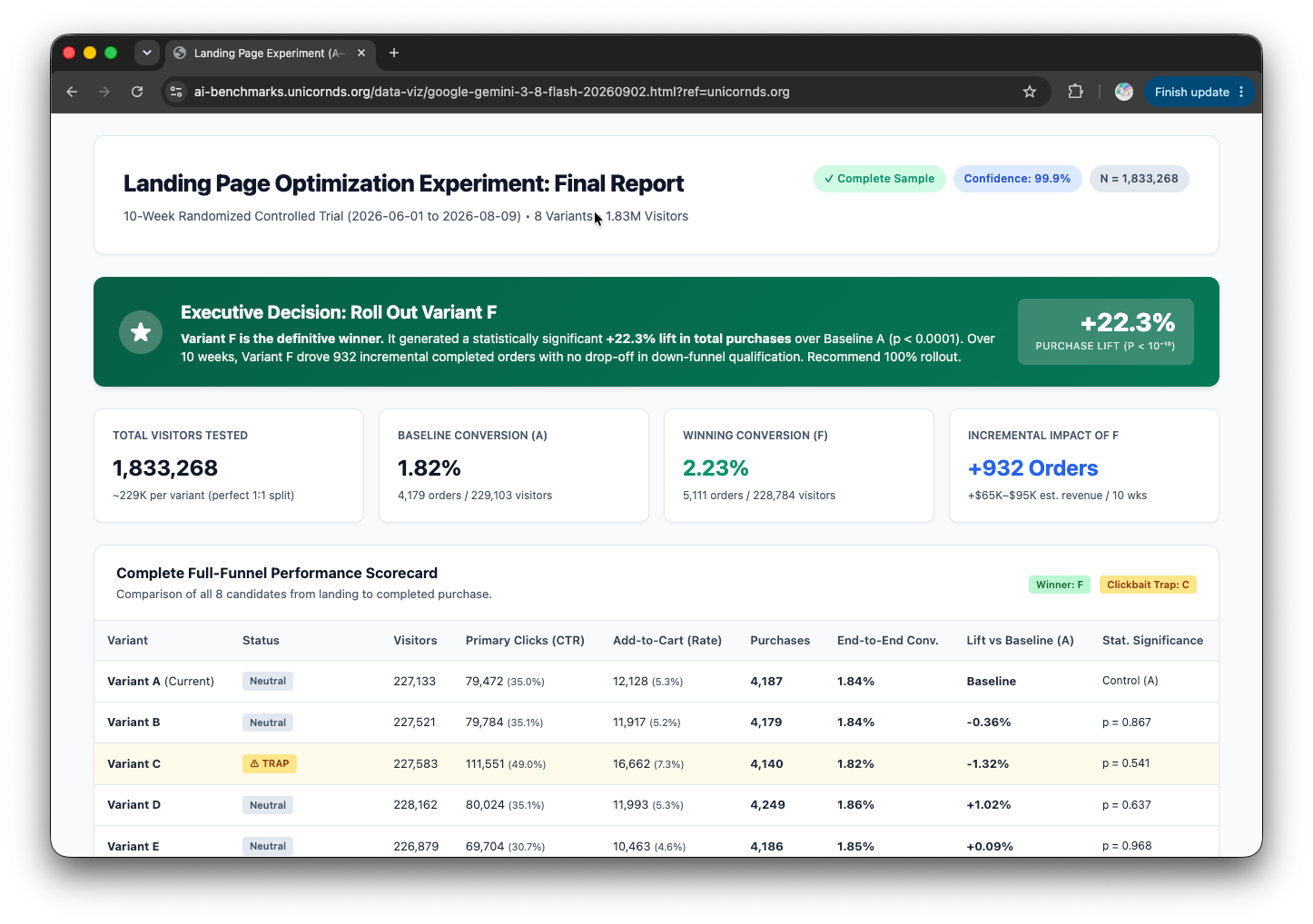1313x924 pixels.
Task: Click the Stat. Significance column header
Action: point(1152,640)
